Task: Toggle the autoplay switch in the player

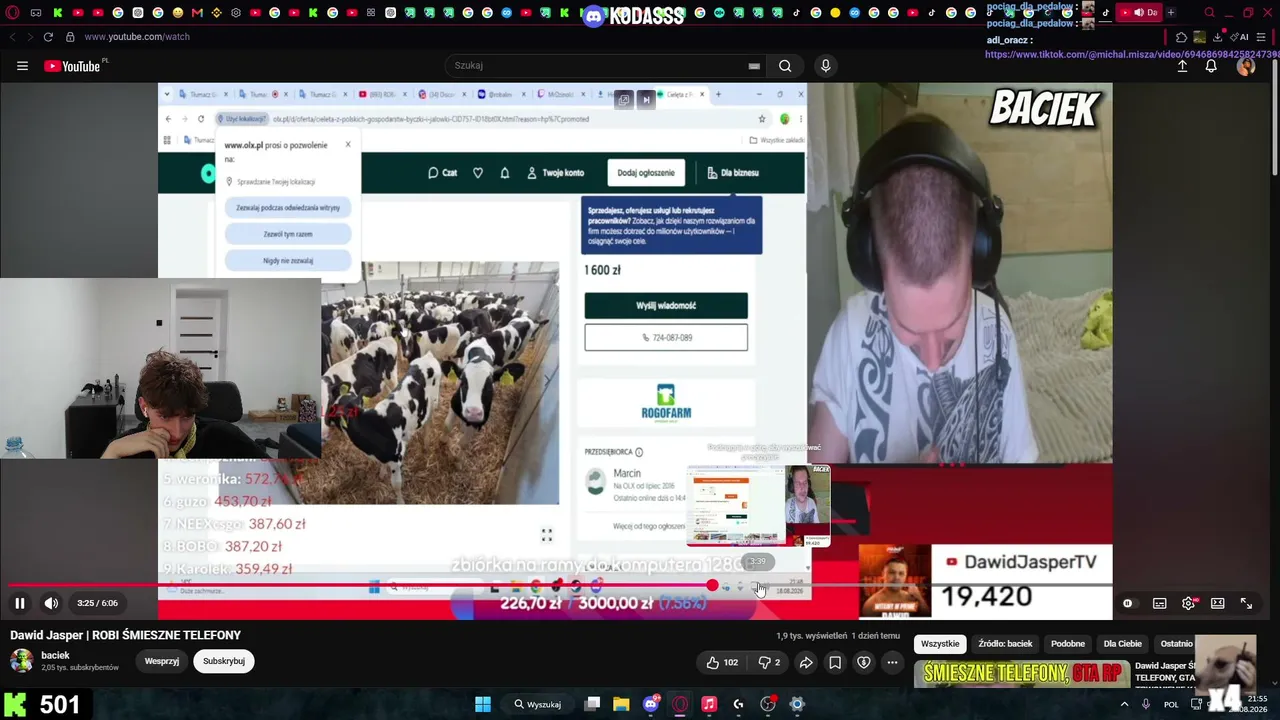Action: pyautogui.click(x=1128, y=604)
